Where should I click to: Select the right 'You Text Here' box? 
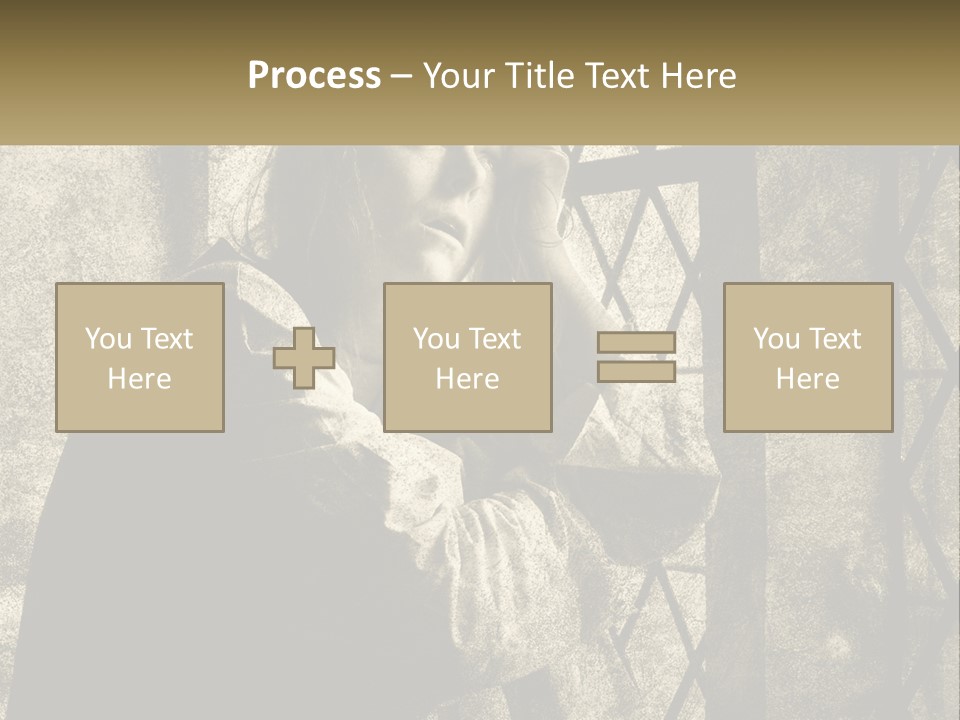[808, 357]
